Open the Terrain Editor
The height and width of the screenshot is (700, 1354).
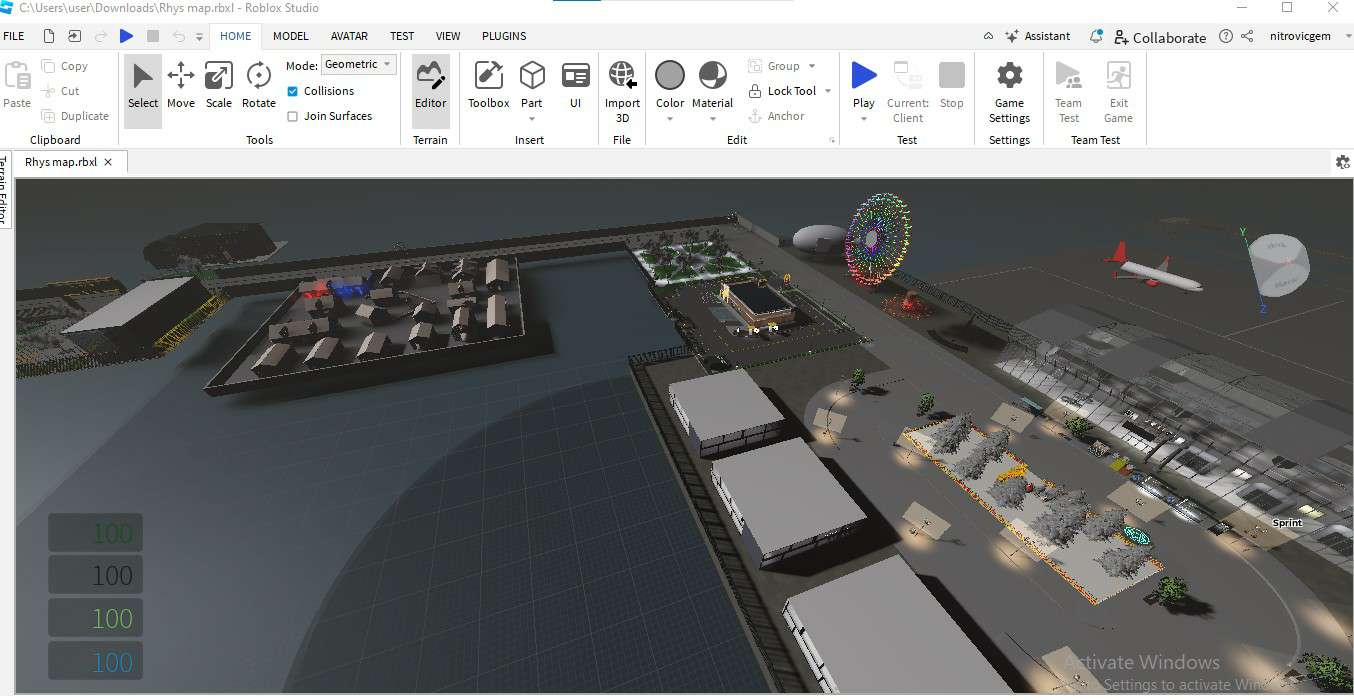(430, 85)
